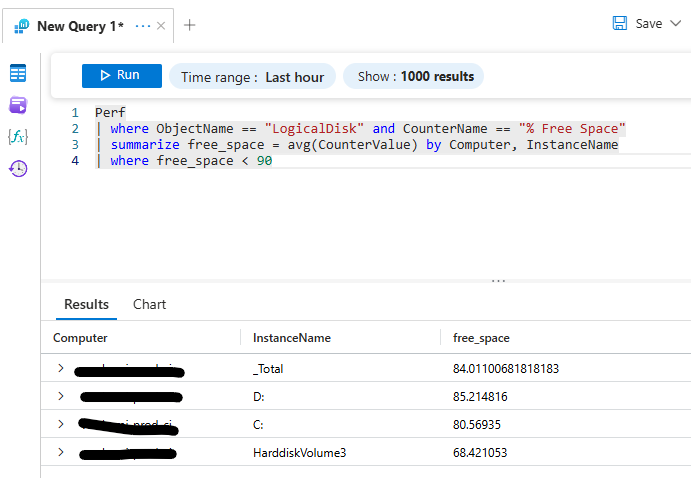Sort by the Computer column header

[80, 338]
